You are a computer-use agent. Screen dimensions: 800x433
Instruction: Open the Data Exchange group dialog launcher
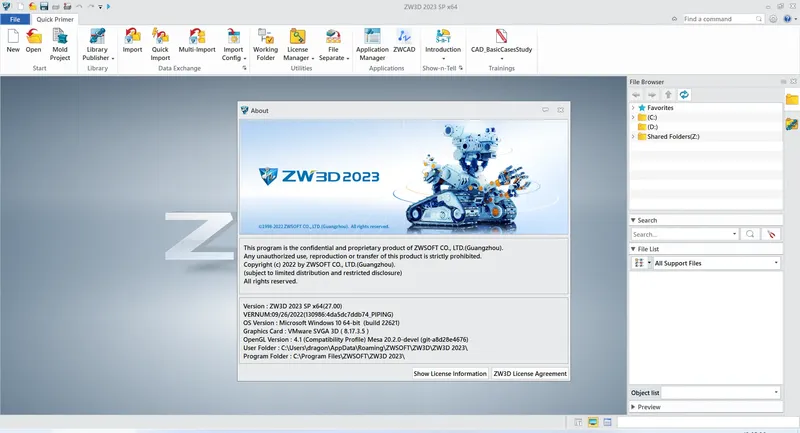[244, 68]
